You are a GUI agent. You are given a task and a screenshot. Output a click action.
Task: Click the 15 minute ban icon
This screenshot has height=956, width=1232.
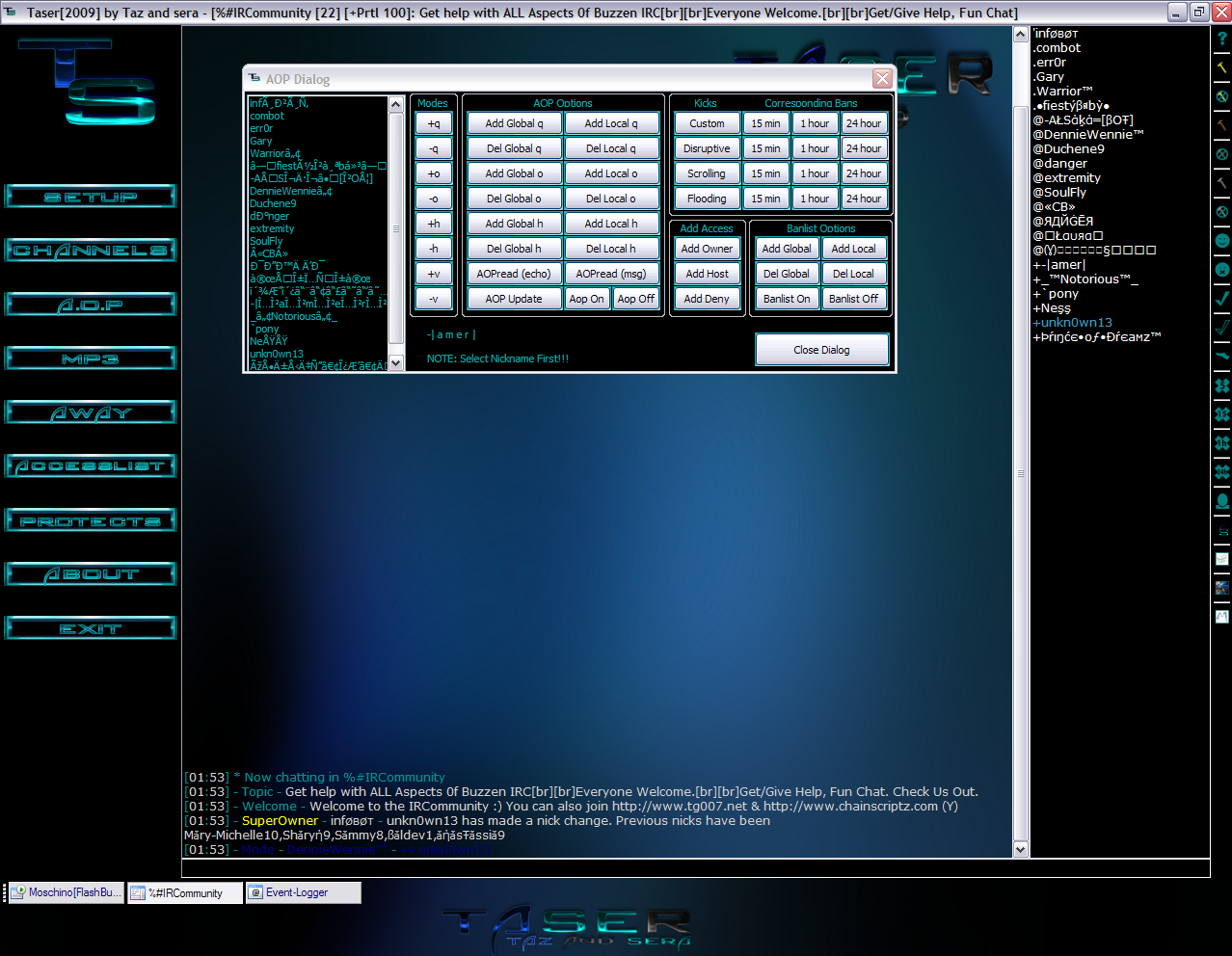[1221, 414]
